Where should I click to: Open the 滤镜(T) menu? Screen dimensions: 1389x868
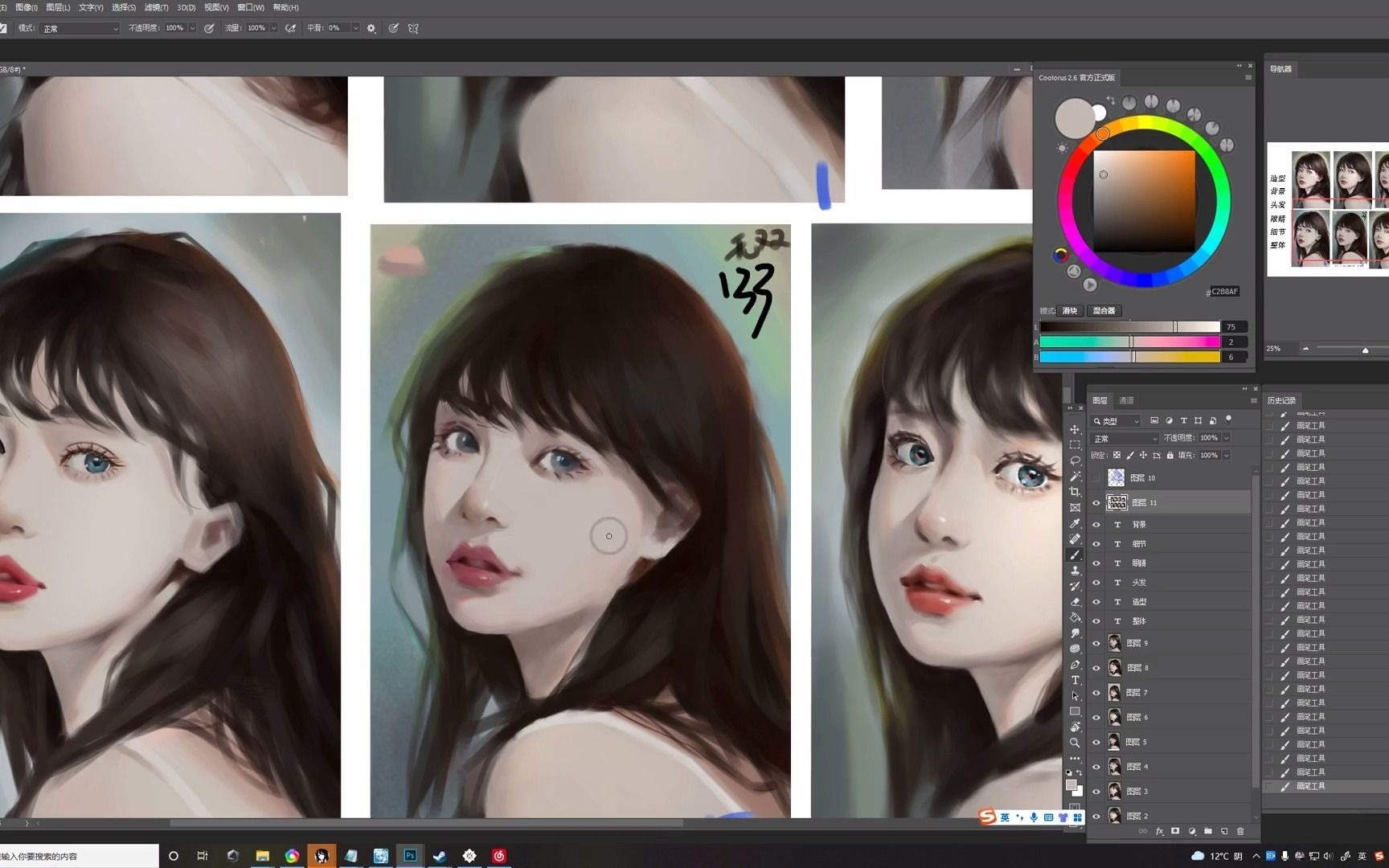(x=157, y=7)
